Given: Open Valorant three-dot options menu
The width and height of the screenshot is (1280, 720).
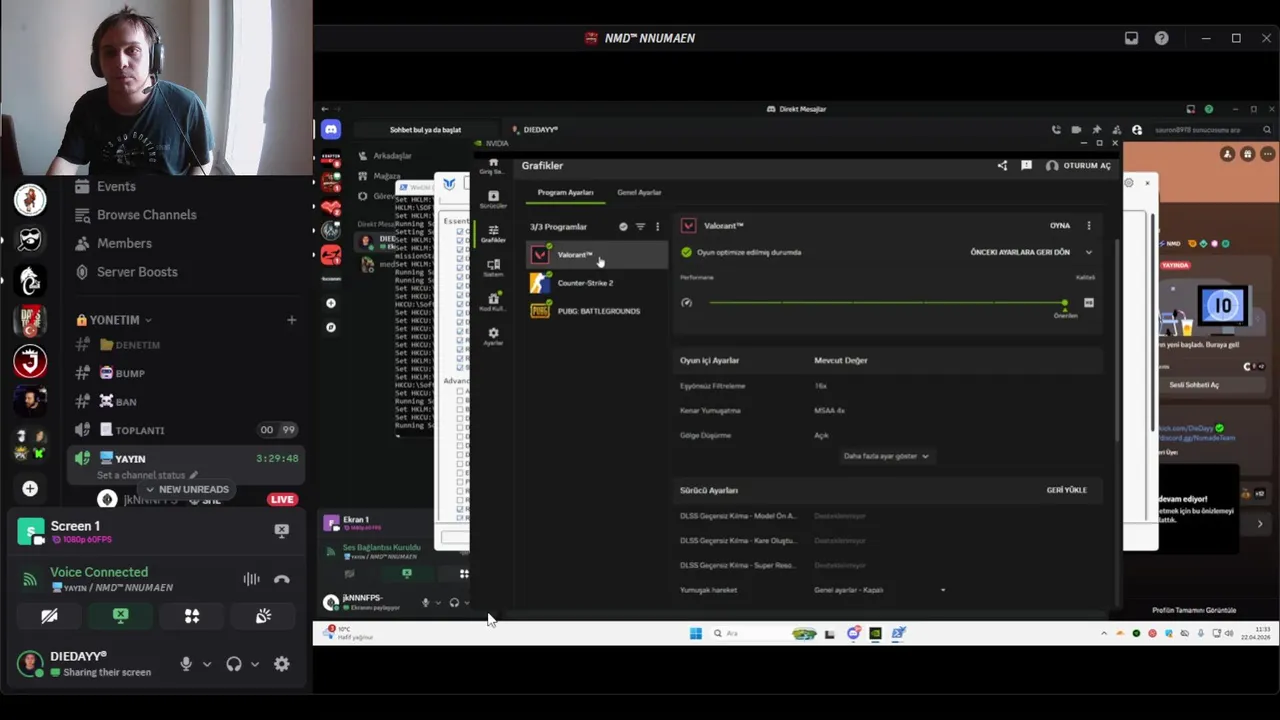Looking at the screenshot, I should [1089, 226].
